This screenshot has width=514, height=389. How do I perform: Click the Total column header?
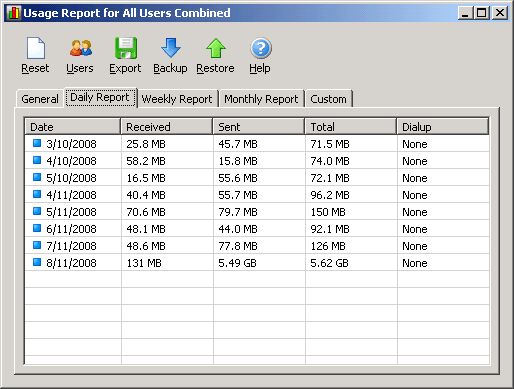click(x=351, y=126)
